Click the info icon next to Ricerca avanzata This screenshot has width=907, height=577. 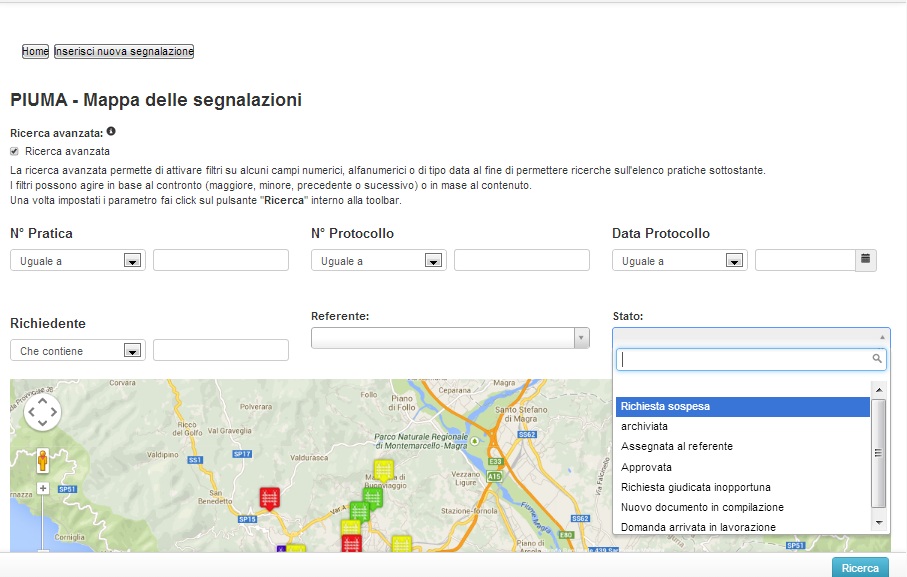click(x=111, y=131)
